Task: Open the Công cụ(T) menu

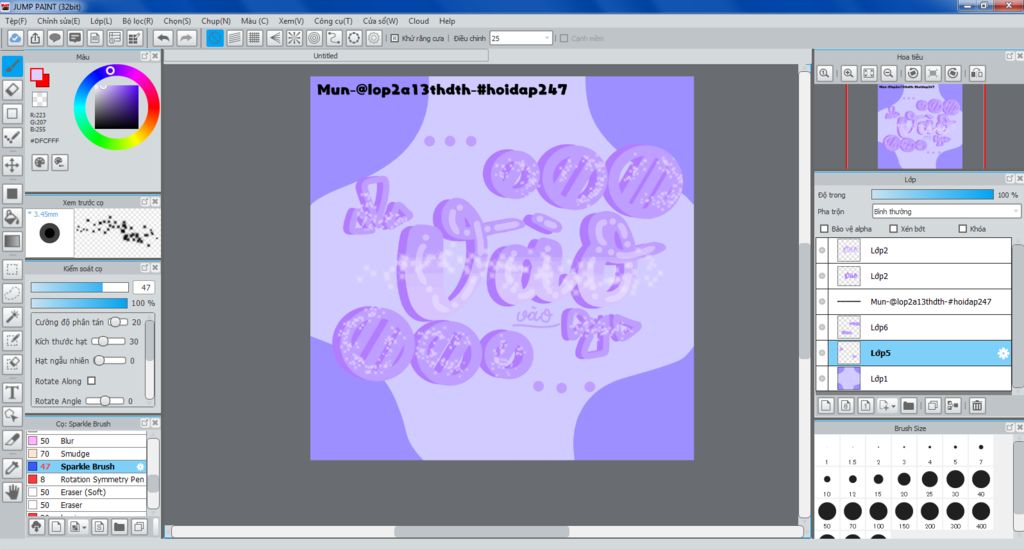Action: click(332, 21)
